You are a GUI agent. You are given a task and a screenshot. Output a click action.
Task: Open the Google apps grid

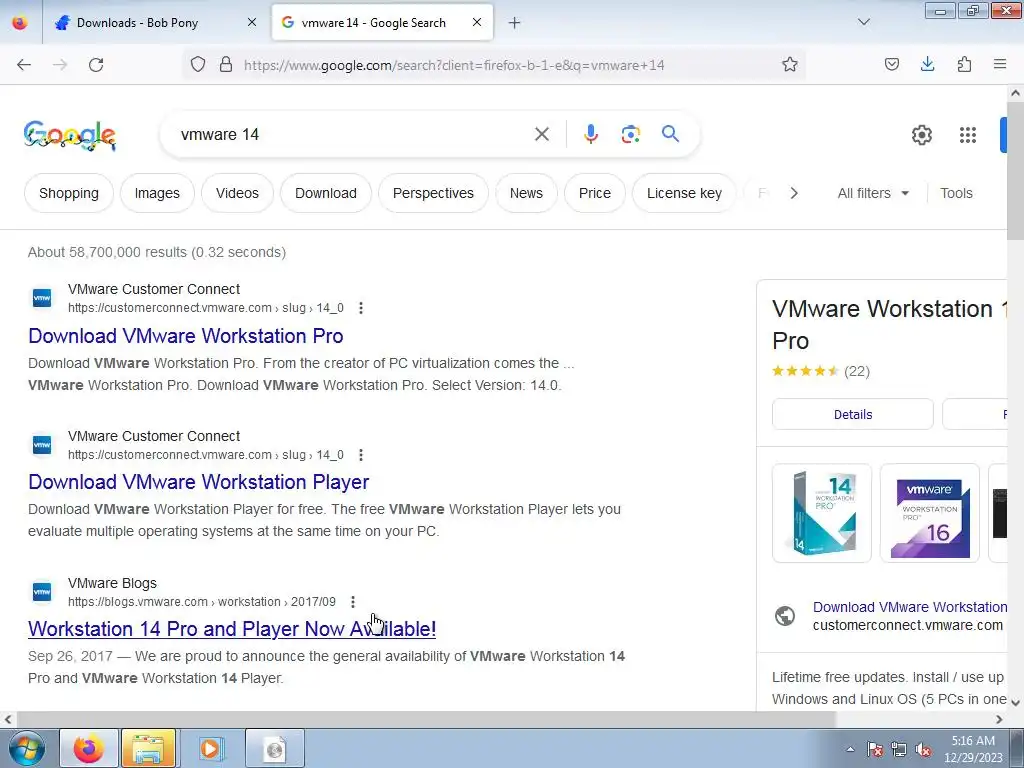pyautogui.click(x=968, y=135)
